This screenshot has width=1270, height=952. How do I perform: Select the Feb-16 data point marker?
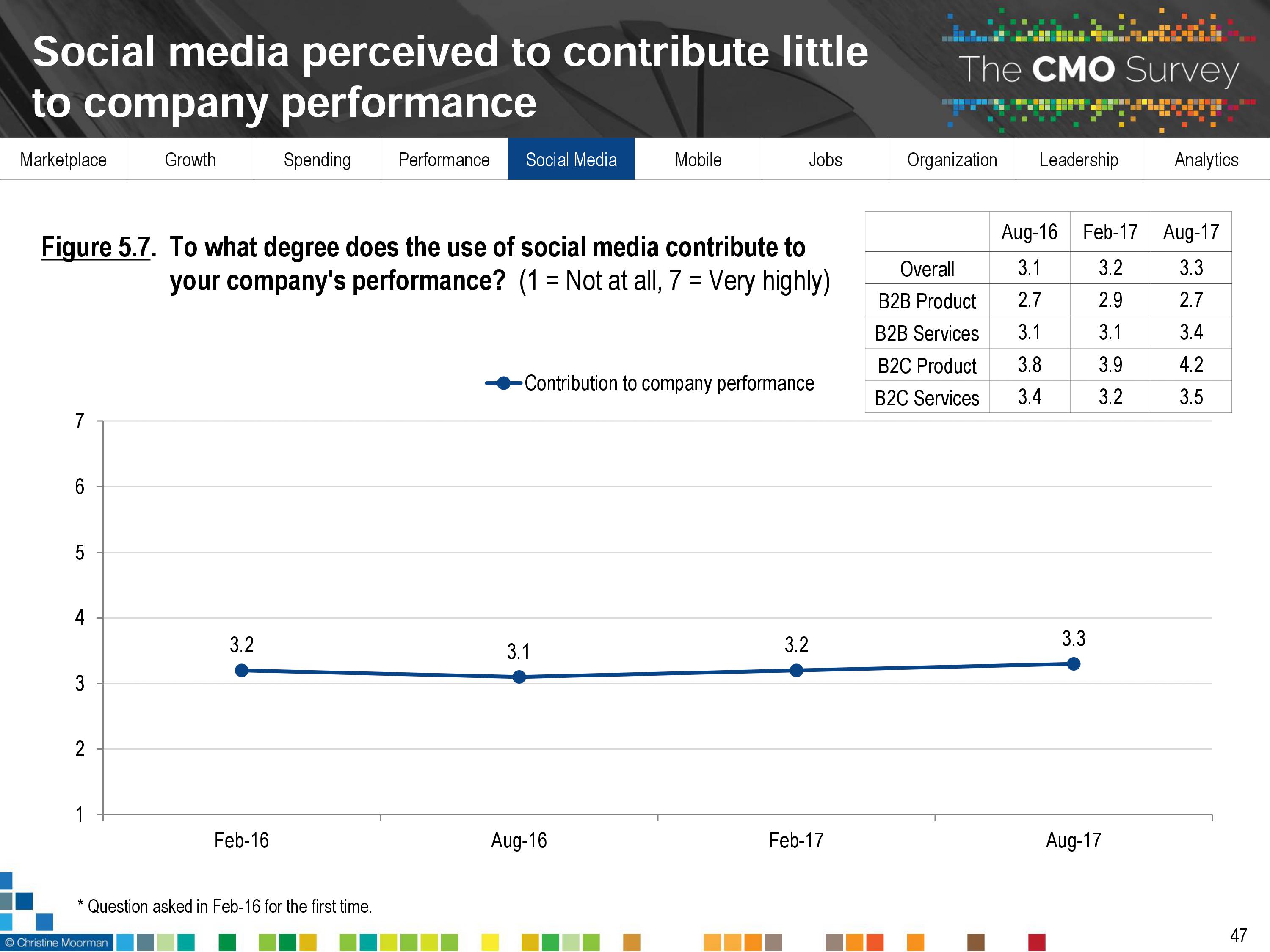242,670
